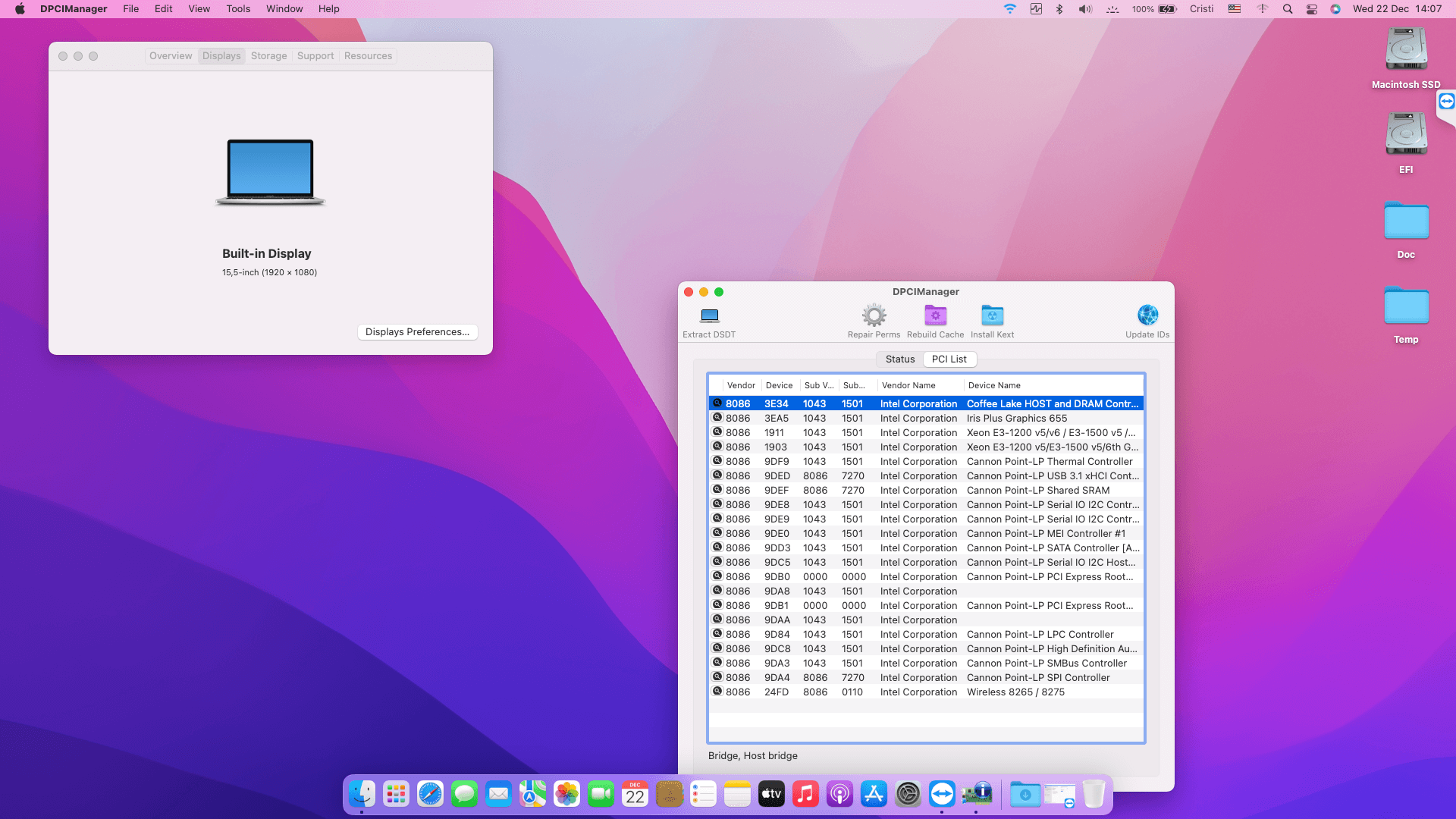Select the Cannon Point-LP LPC Controller row
This screenshot has height=819, width=1456.
coord(926,634)
